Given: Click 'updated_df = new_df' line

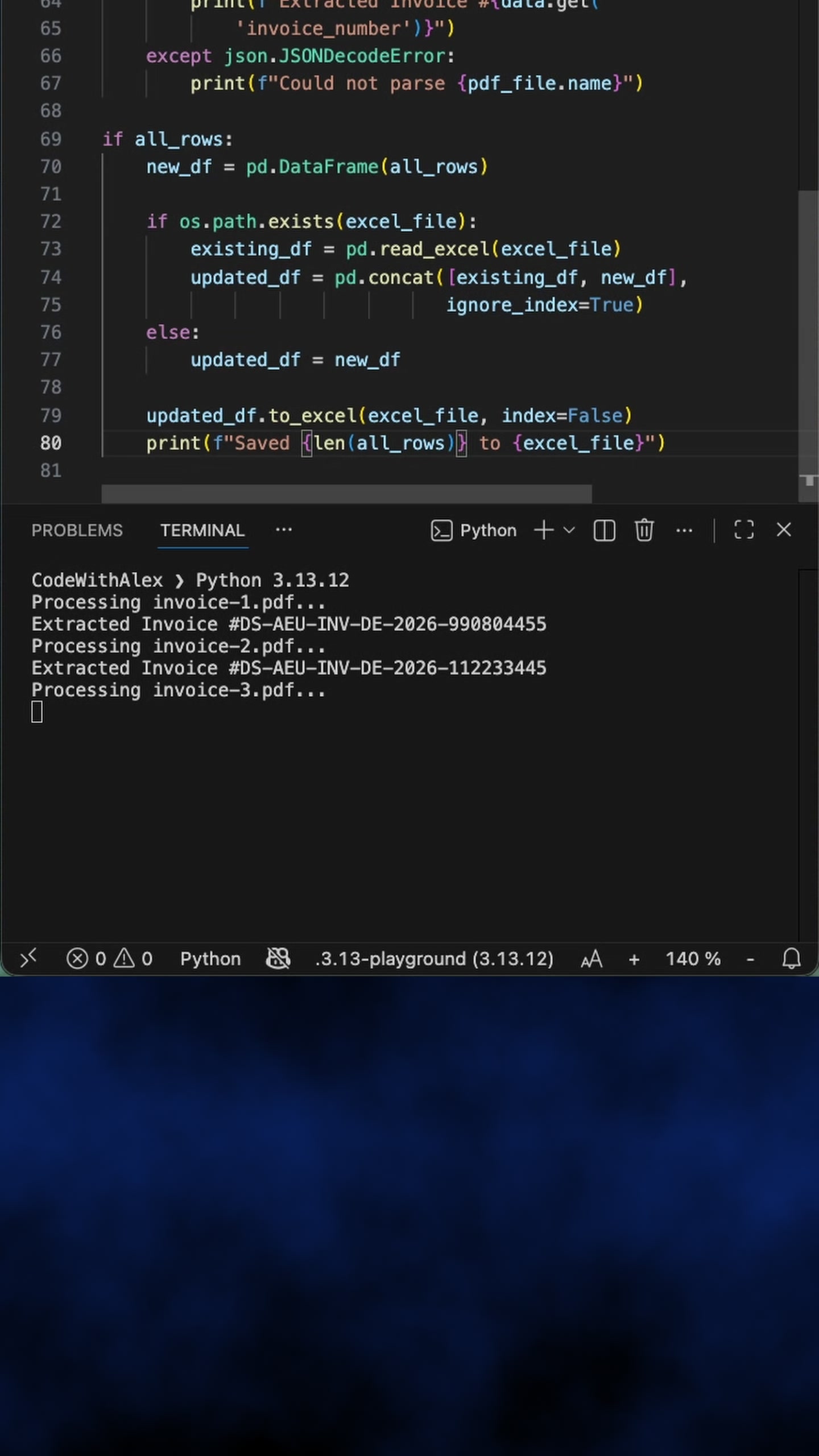Looking at the screenshot, I should click(x=295, y=359).
